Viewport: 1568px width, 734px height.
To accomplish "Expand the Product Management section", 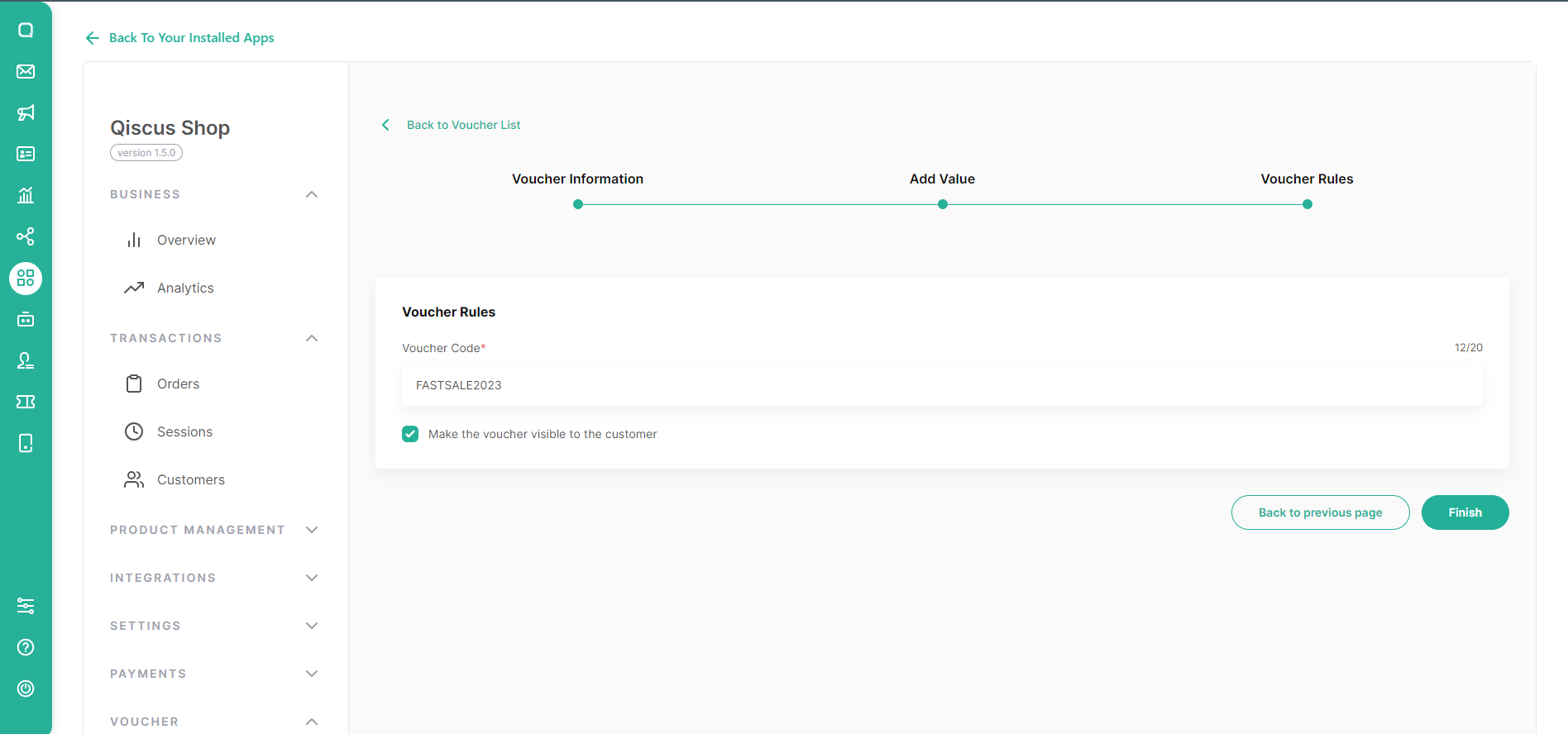I will 311,530.
